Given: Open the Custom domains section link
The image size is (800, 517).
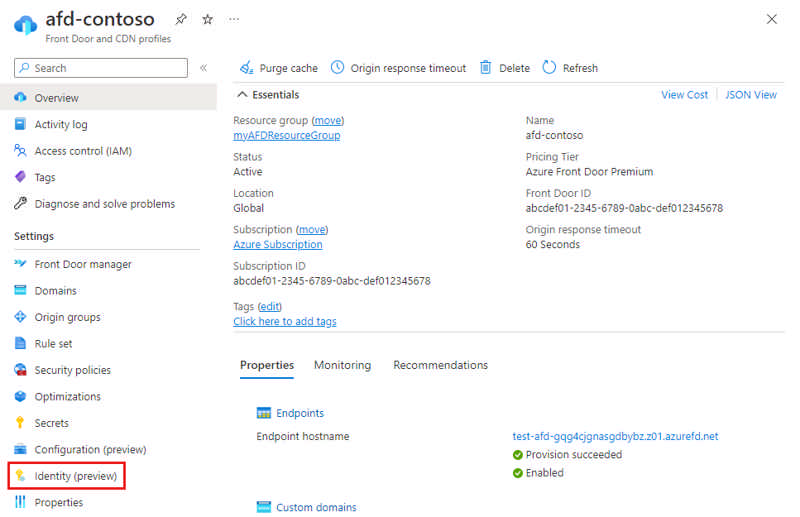Looking at the screenshot, I should tap(316, 507).
